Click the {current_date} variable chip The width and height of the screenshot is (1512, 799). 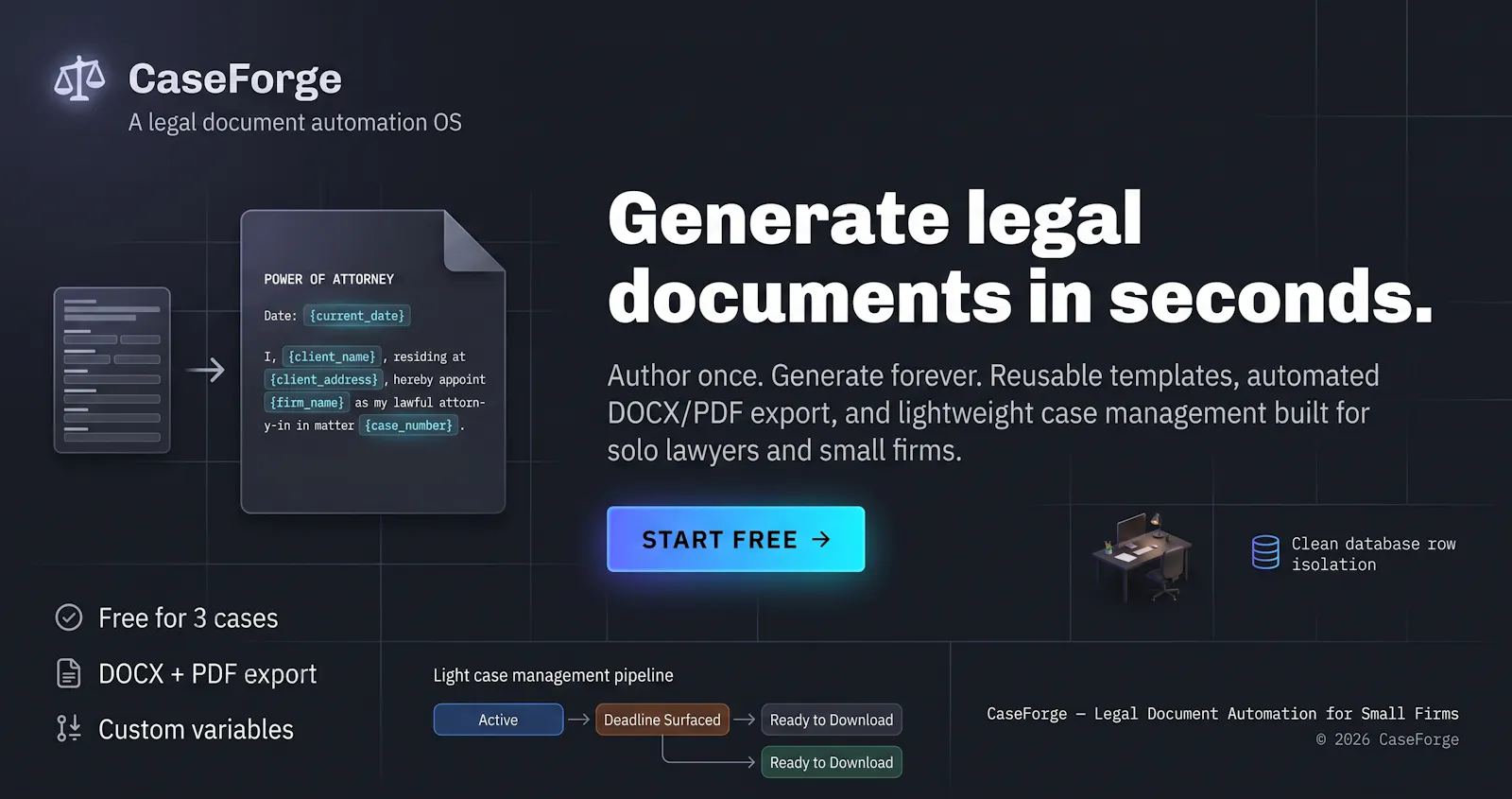click(x=357, y=316)
